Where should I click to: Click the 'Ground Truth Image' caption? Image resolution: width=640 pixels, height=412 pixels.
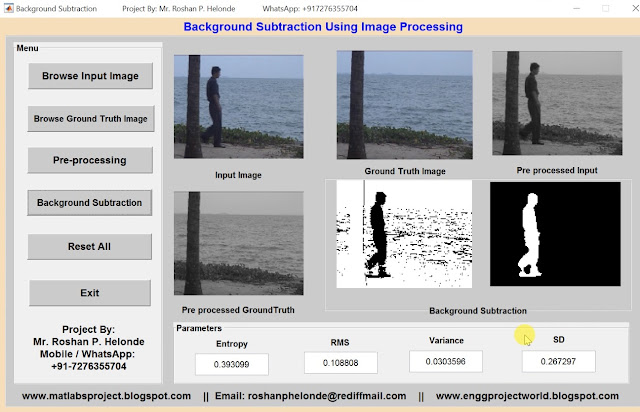pyautogui.click(x=405, y=171)
